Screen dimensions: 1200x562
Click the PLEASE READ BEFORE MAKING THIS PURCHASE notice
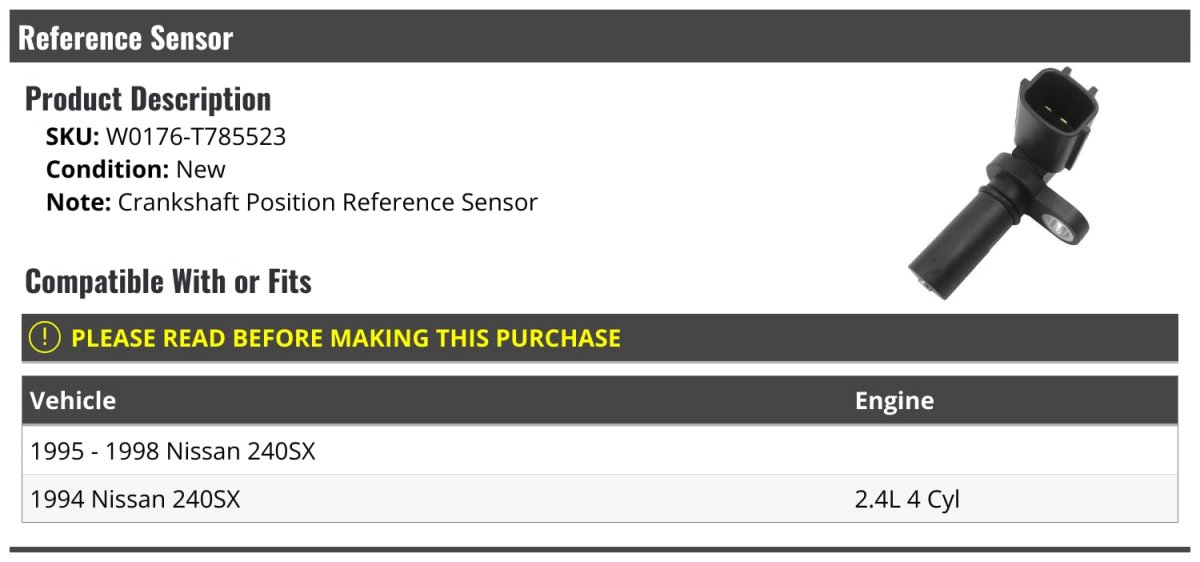tap(346, 338)
